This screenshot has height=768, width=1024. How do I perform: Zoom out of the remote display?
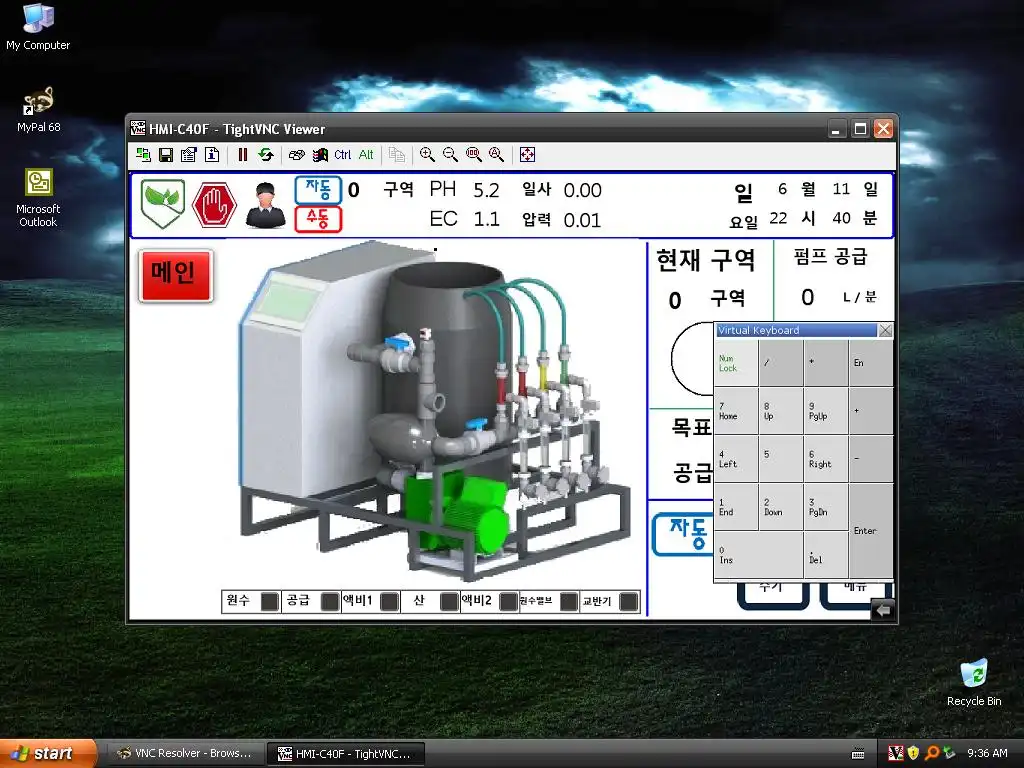[451, 155]
